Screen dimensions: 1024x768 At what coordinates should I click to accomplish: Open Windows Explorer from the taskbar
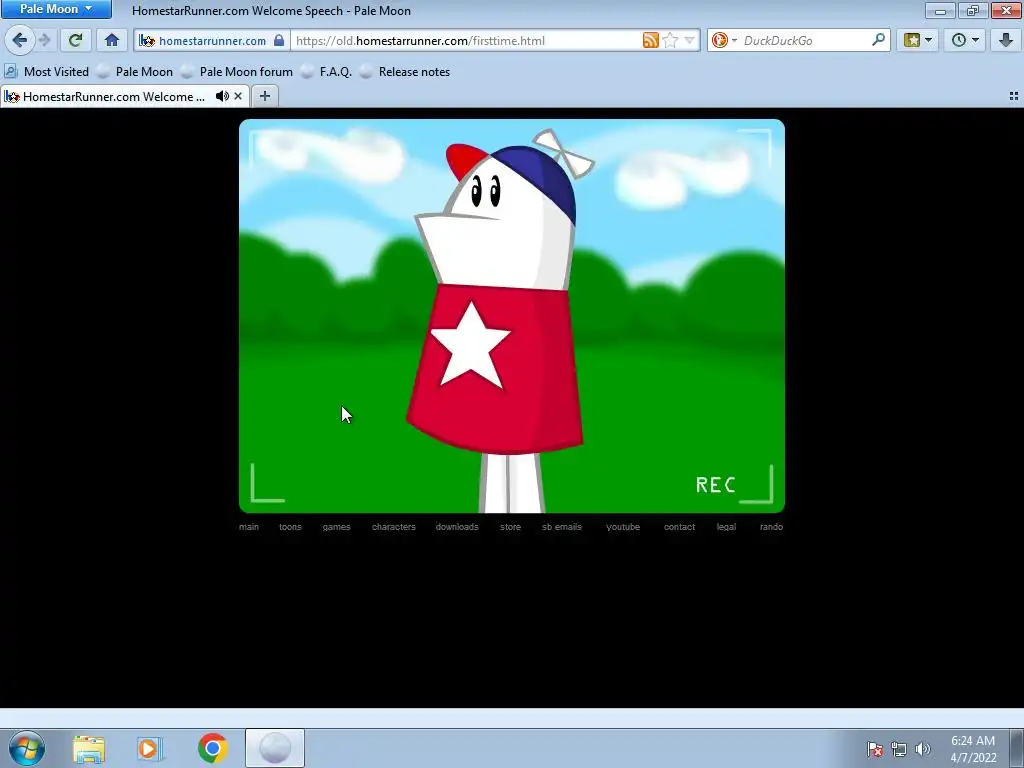coord(89,748)
